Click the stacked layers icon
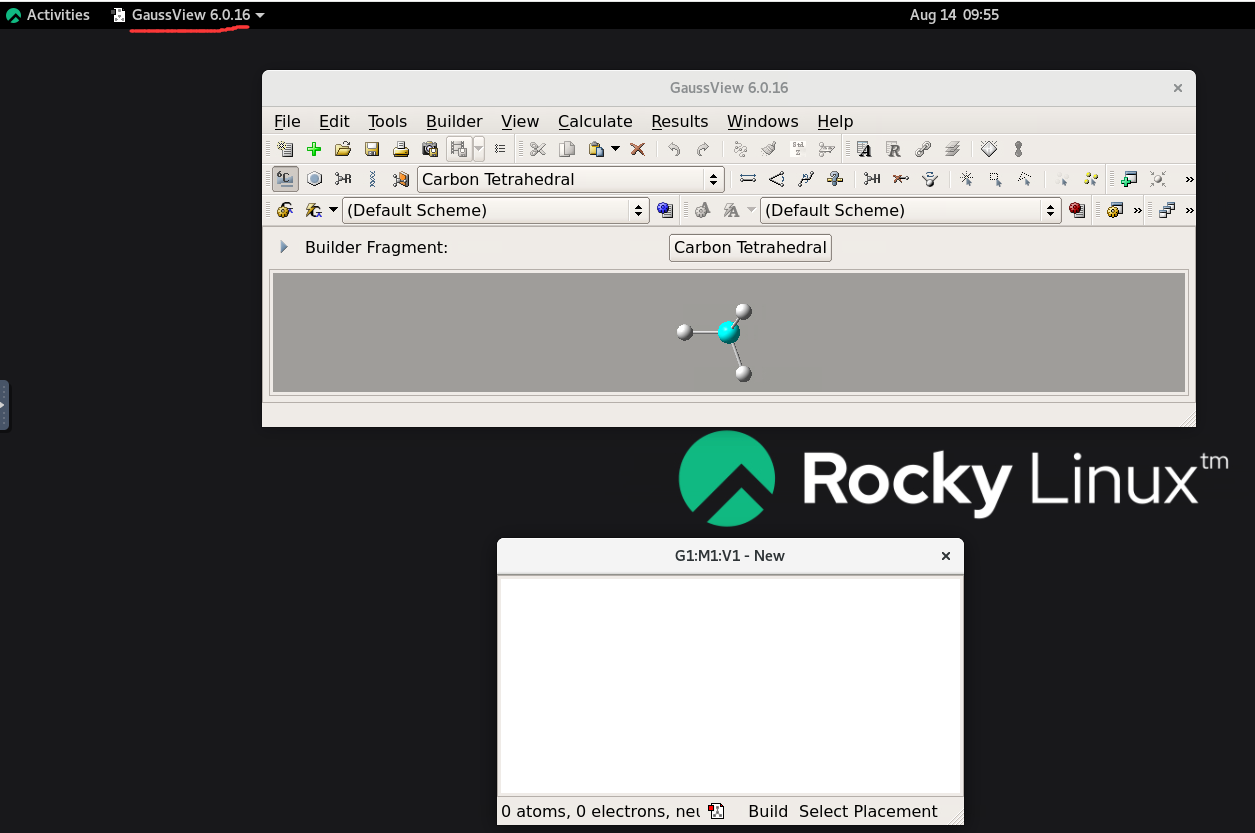Image resolution: width=1255 pixels, height=833 pixels. (x=952, y=149)
